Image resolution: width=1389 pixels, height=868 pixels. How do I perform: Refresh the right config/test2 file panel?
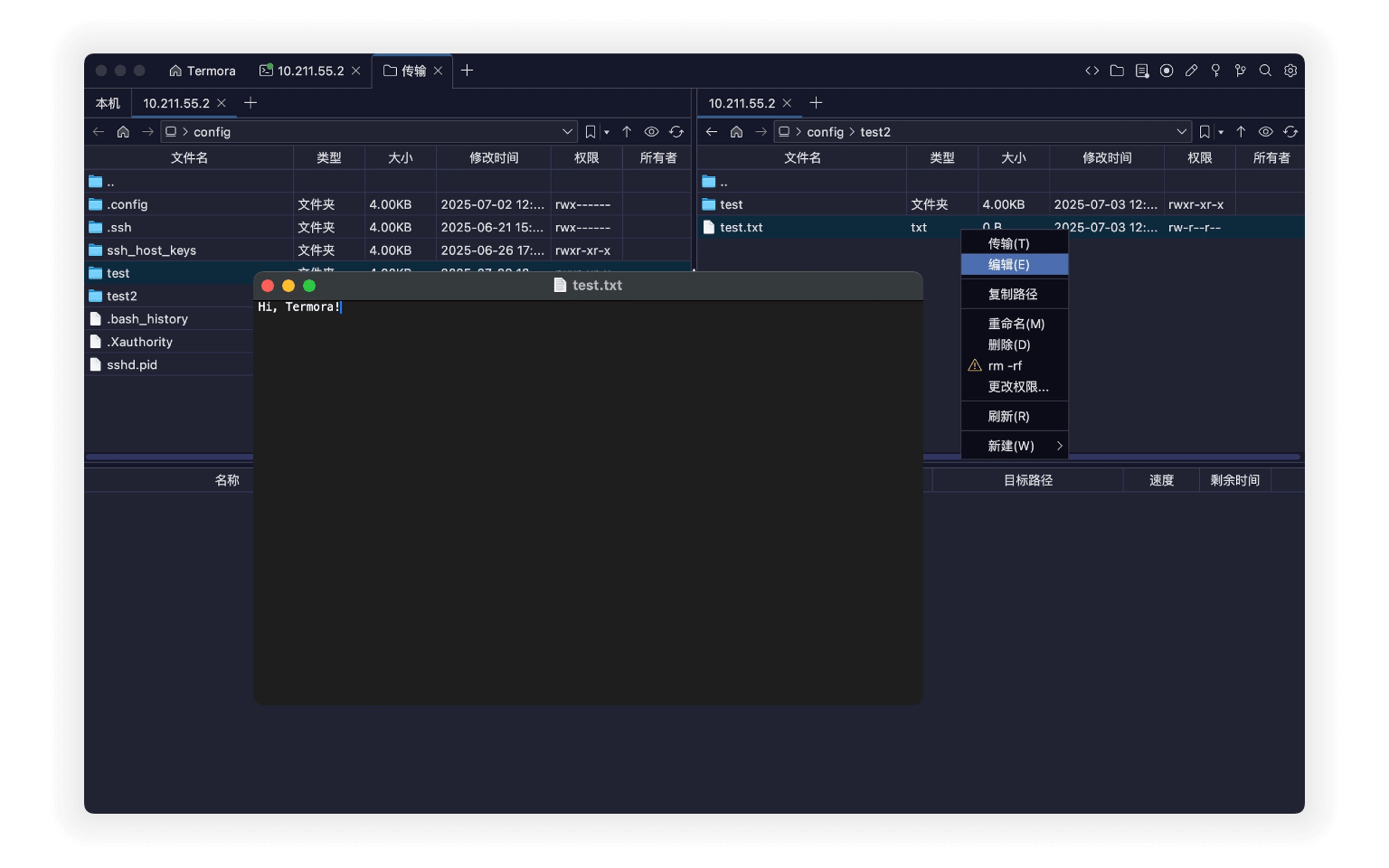[x=1290, y=132]
